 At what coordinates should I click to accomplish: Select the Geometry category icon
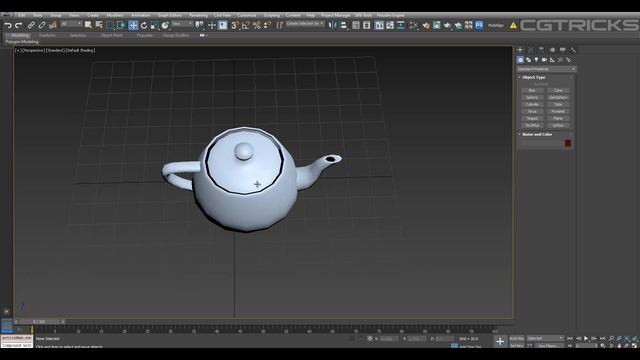click(x=520, y=60)
